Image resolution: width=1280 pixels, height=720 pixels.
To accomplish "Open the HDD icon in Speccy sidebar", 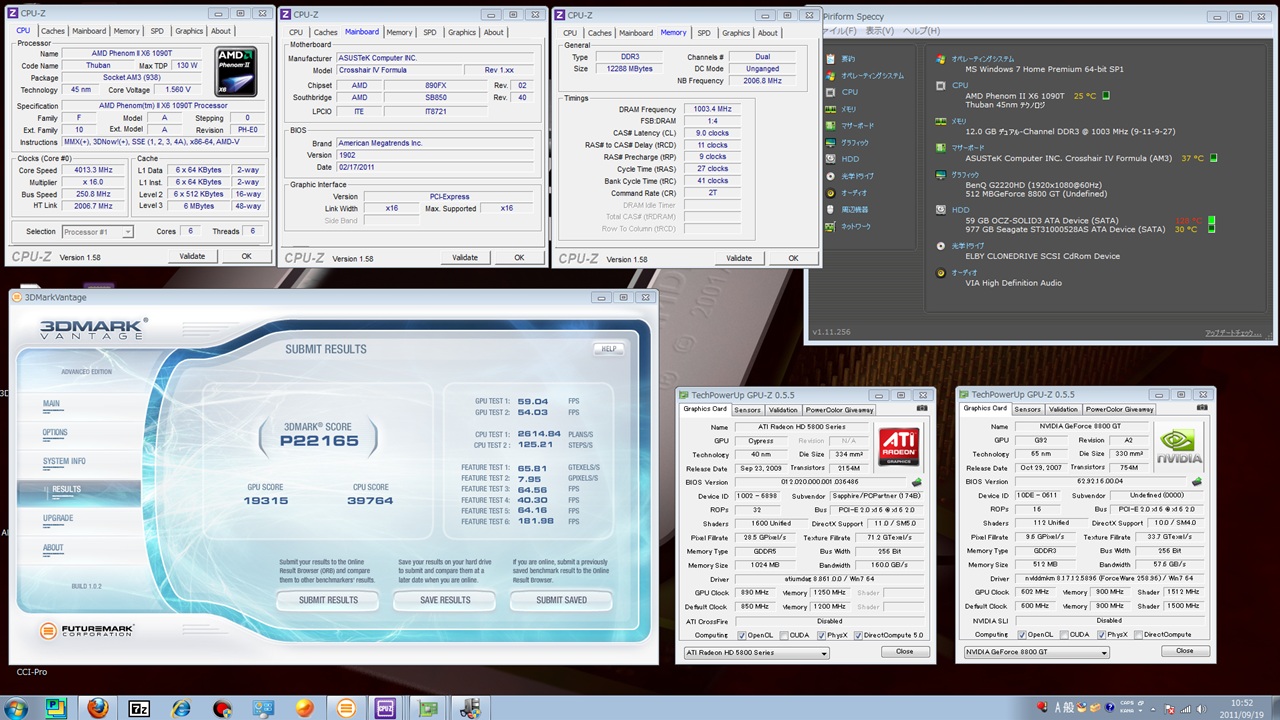I will (830, 159).
